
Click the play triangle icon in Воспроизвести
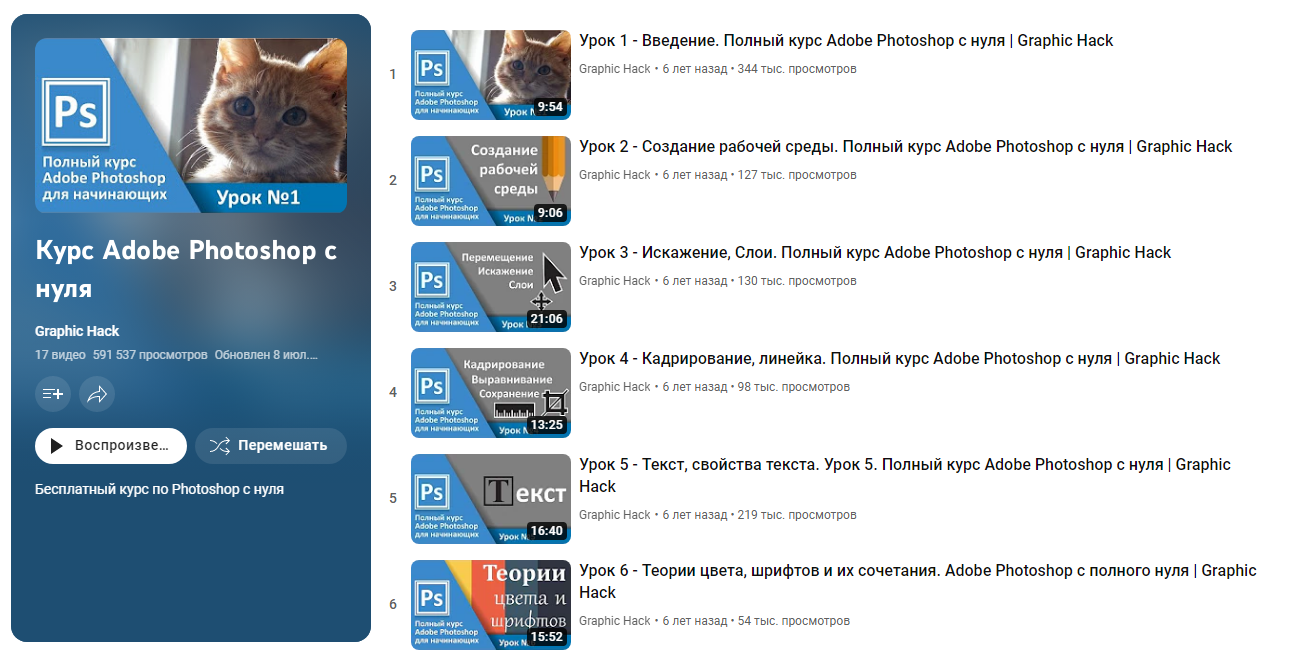point(57,446)
